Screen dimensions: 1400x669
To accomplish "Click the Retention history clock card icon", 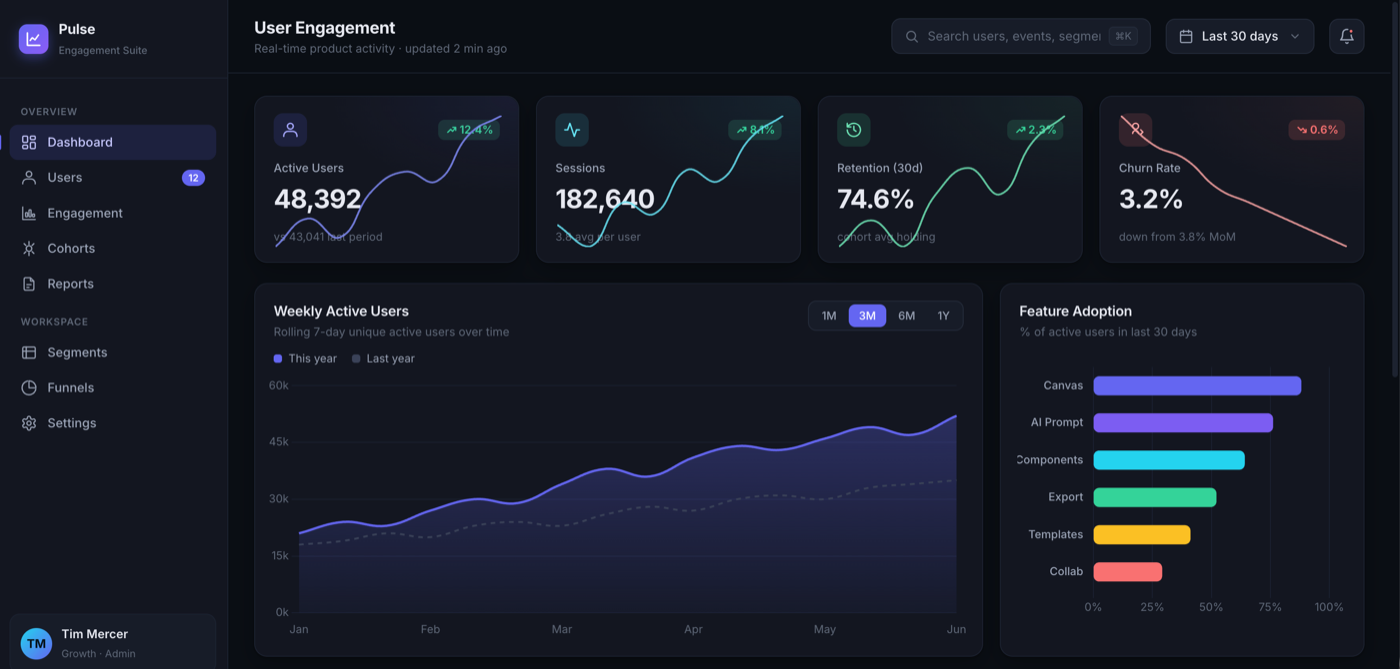I will click(x=854, y=130).
